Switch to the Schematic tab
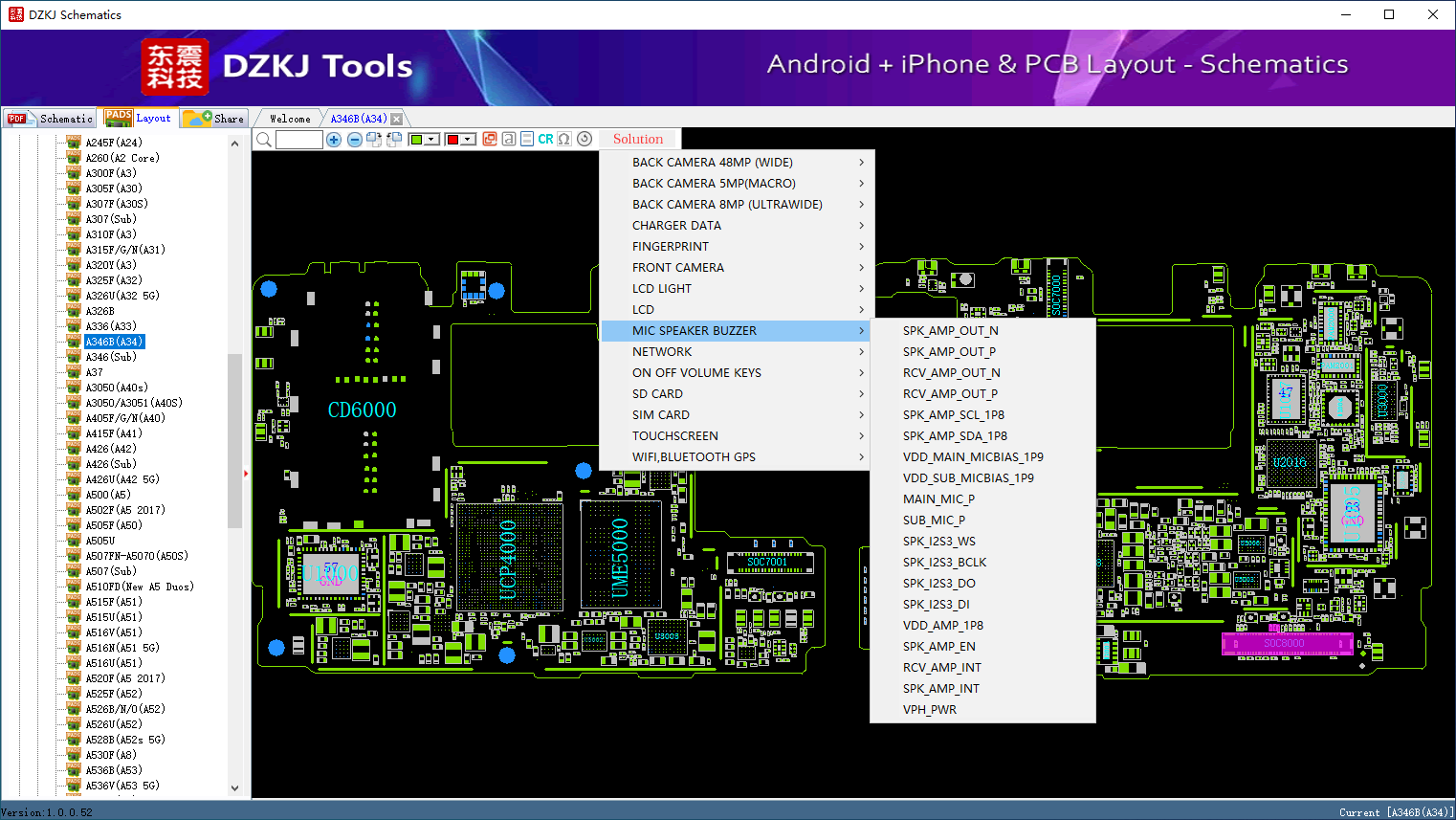This screenshot has width=1456, height=820. coord(50,119)
